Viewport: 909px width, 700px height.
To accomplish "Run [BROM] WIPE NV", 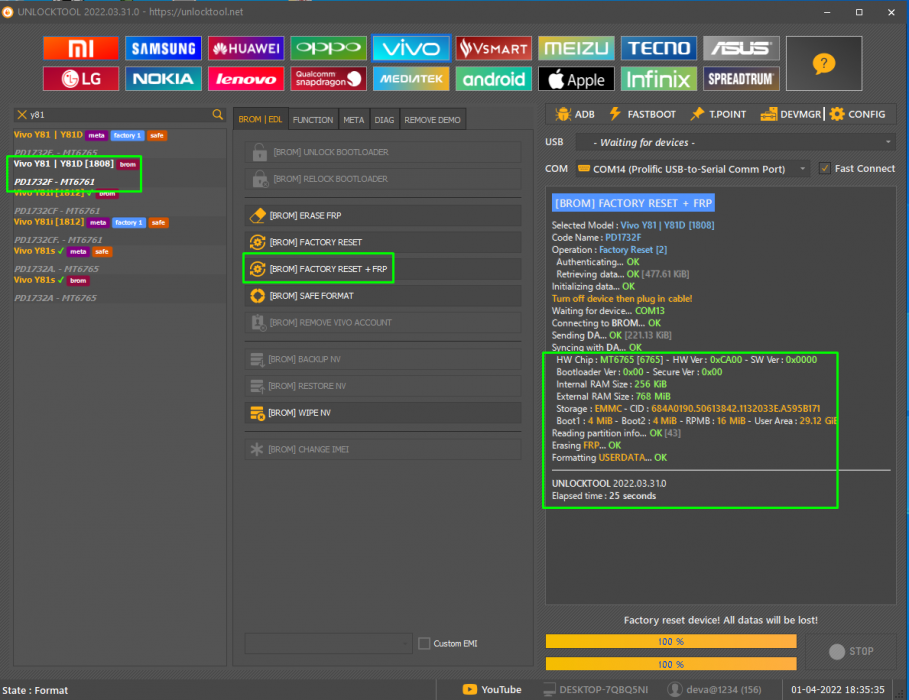I will point(383,413).
